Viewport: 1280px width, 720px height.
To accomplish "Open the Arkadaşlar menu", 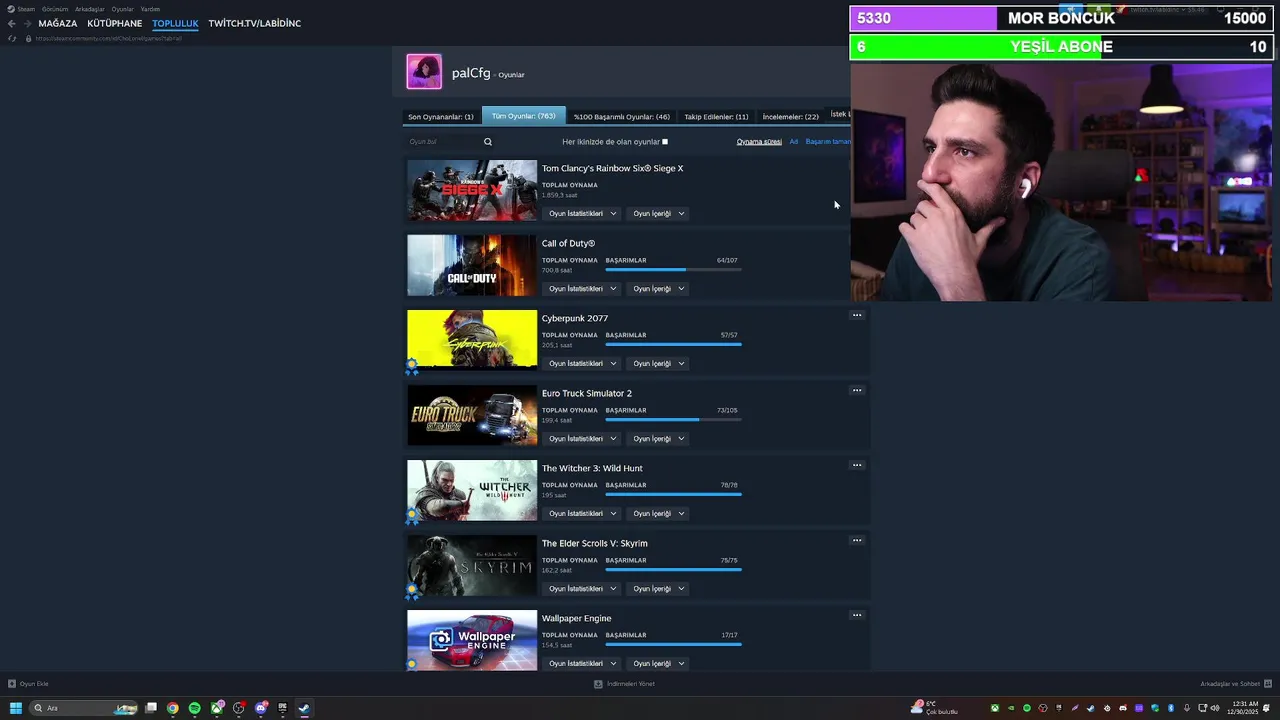I will [90, 9].
